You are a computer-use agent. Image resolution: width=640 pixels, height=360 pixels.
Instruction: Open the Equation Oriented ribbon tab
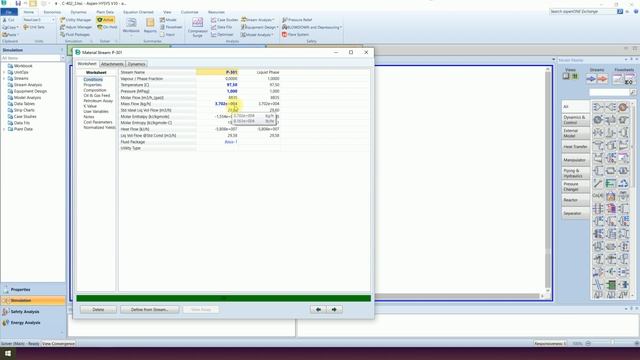point(138,12)
